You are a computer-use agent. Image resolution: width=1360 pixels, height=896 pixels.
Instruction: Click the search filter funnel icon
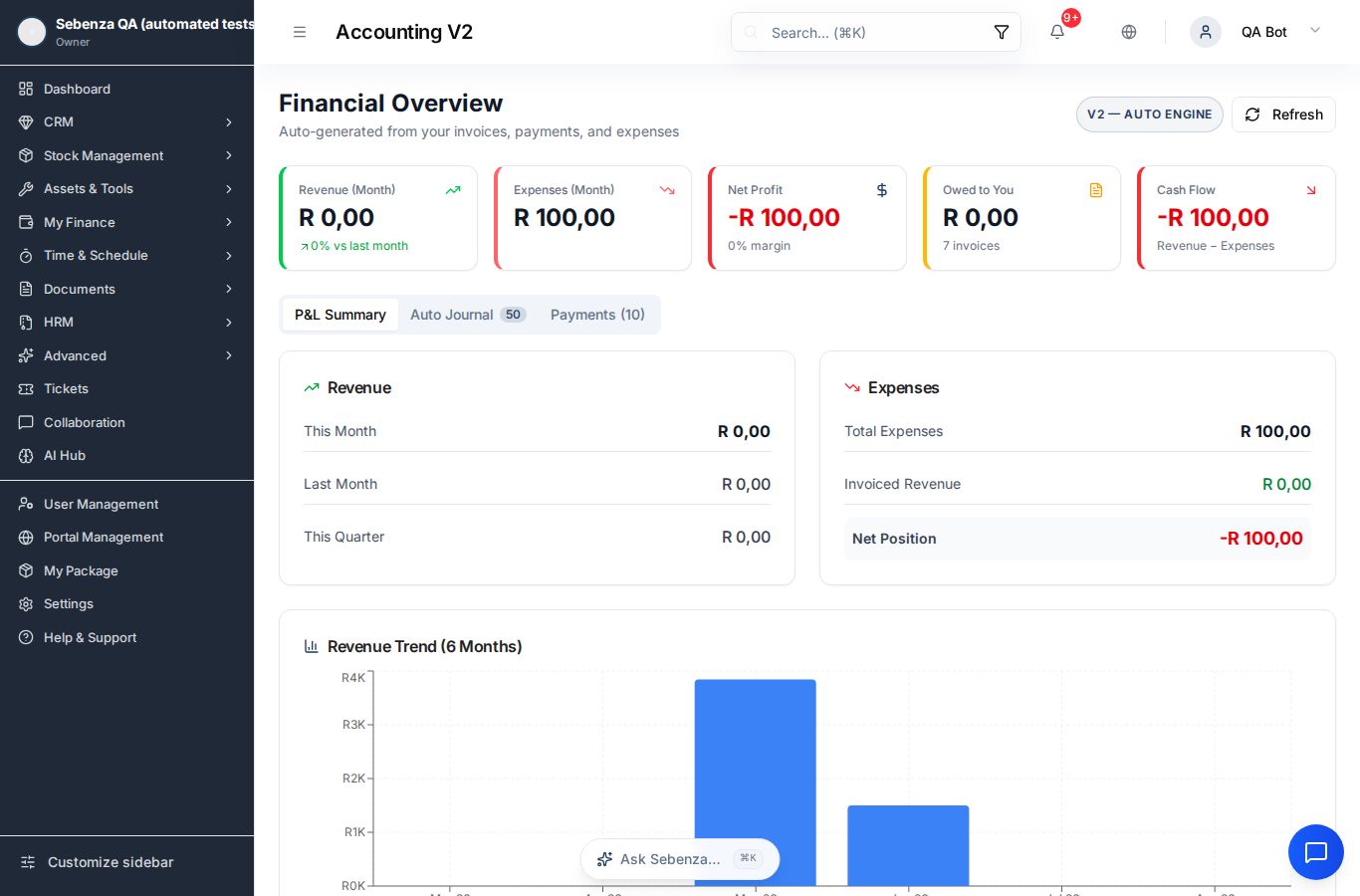pos(1002,32)
